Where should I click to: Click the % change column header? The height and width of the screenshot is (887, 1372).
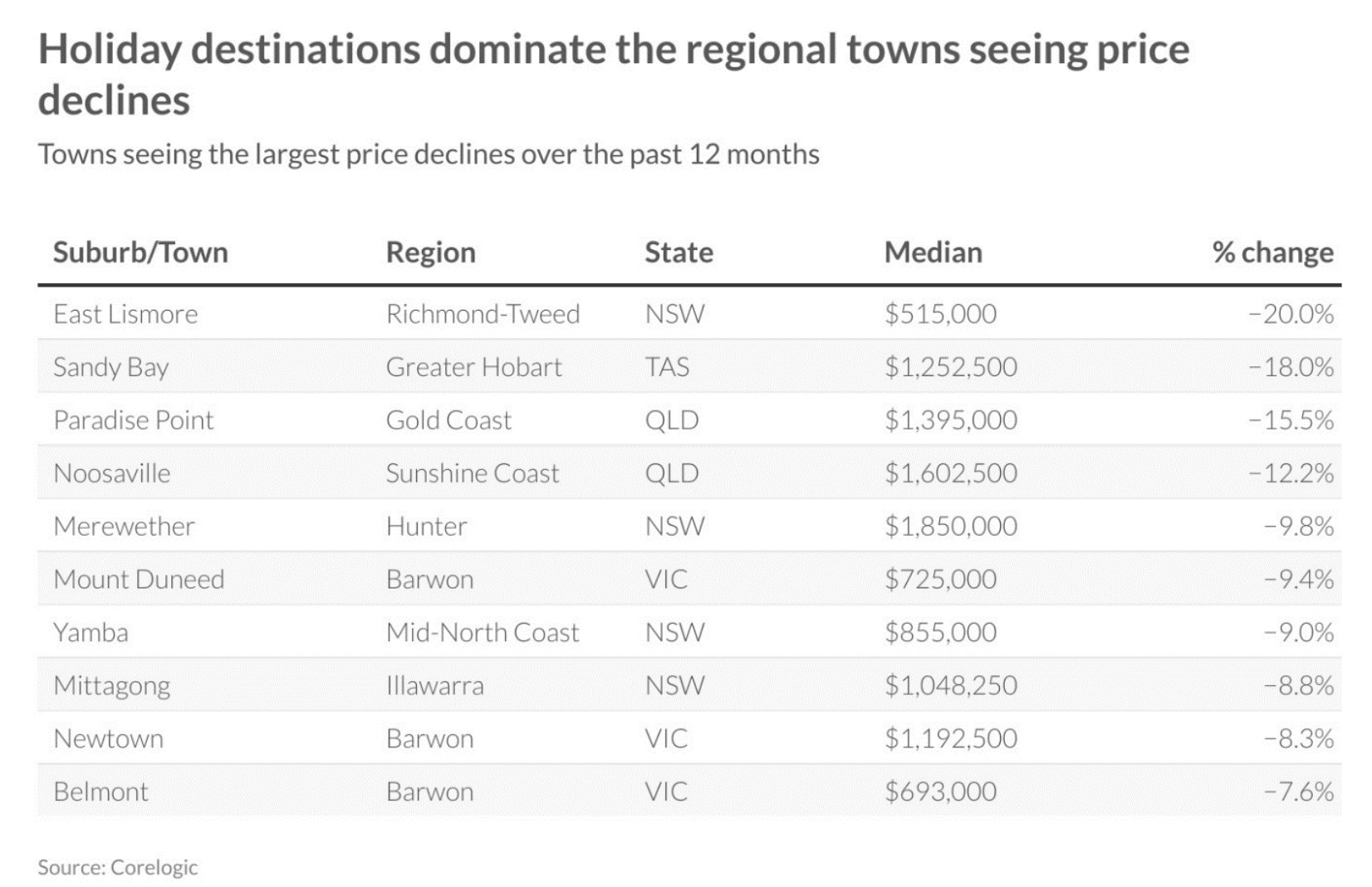[x=1272, y=252]
